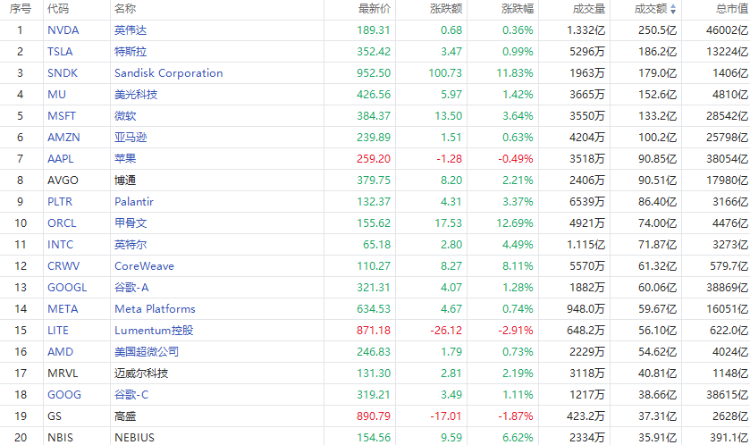Click NVDA's turnover 250.5亿
This screenshot has height=445, width=750.
pyautogui.click(x=657, y=30)
